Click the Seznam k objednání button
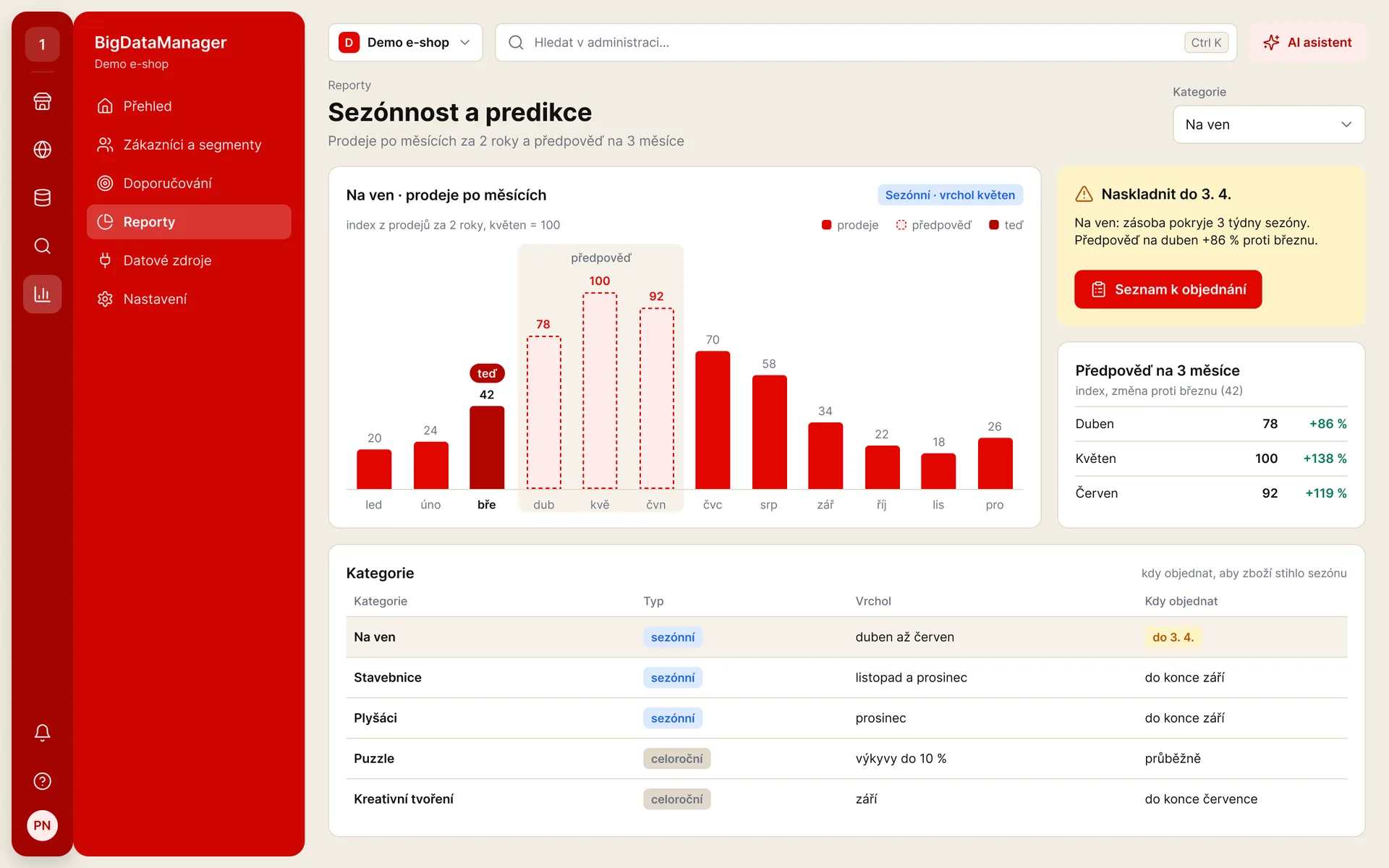Image resolution: width=1389 pixels, height=868 pixels. (x=1168, y=289)
